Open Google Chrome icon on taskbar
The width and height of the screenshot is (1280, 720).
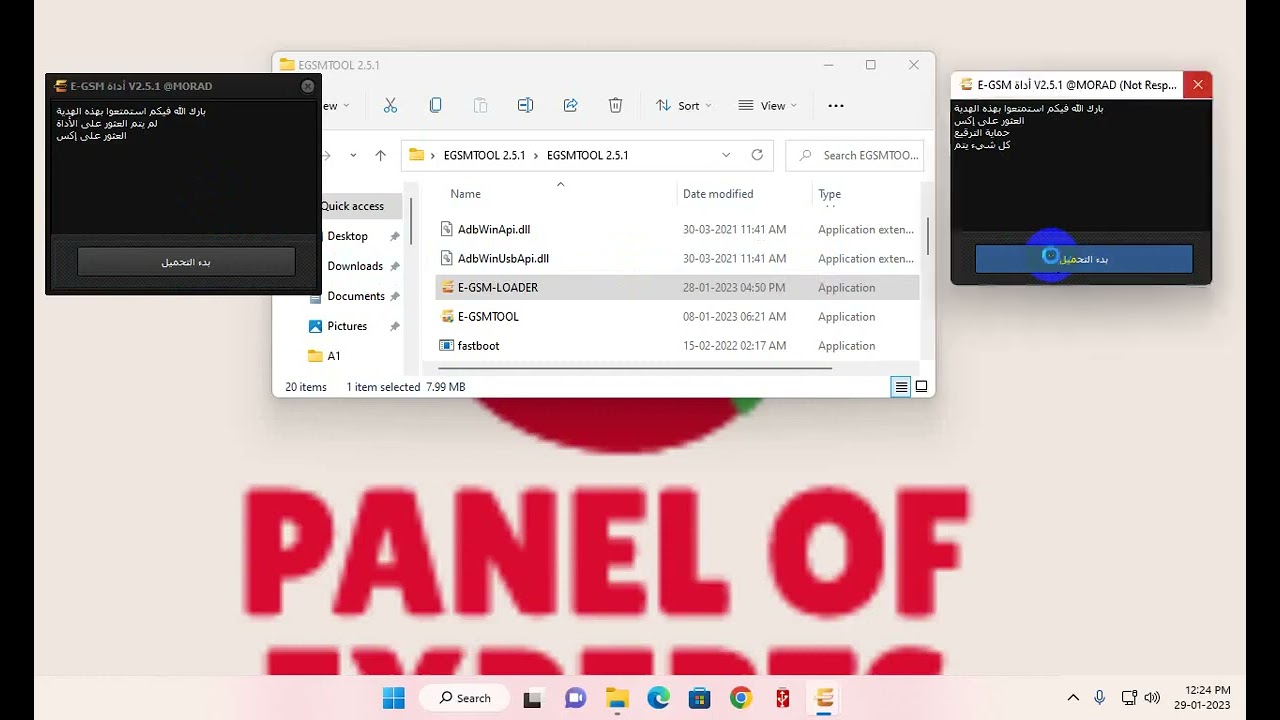click(741, 698)
